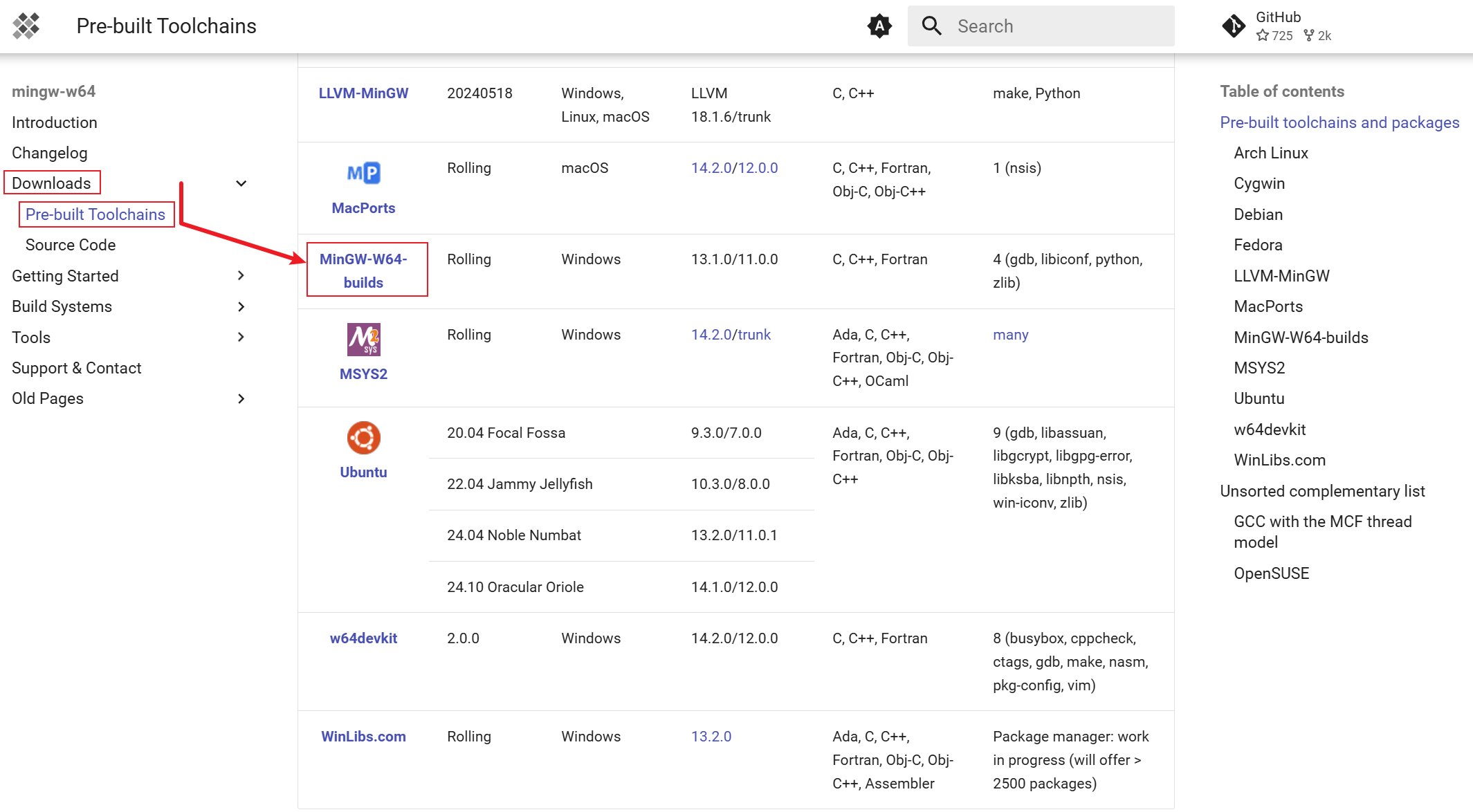Expand the Tools section chevron
The height and width of the screenshot is (812, 1473).
pyautogui.click(x=241, y=338)
